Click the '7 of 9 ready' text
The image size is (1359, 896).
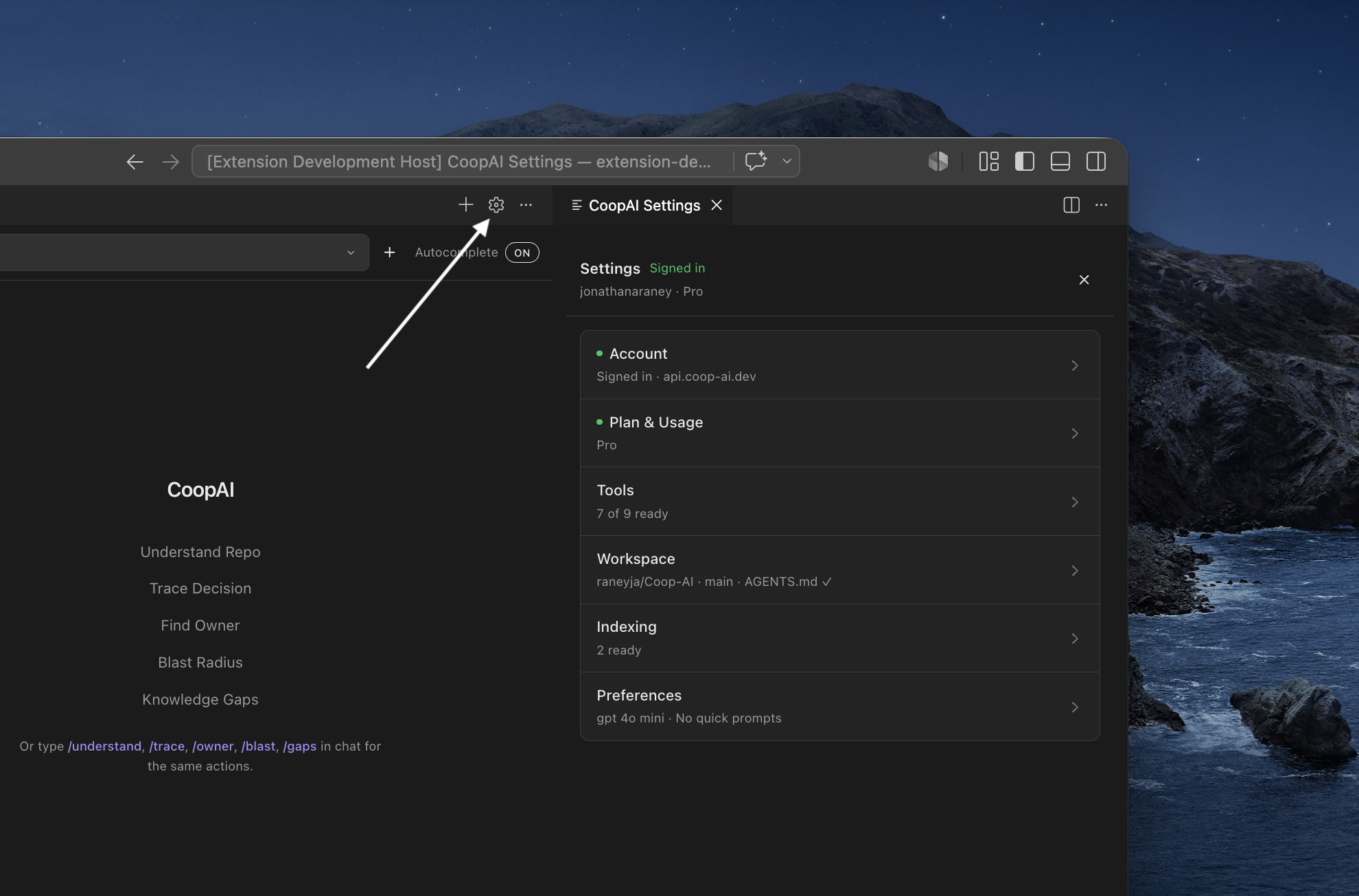(x=632, y=513)
